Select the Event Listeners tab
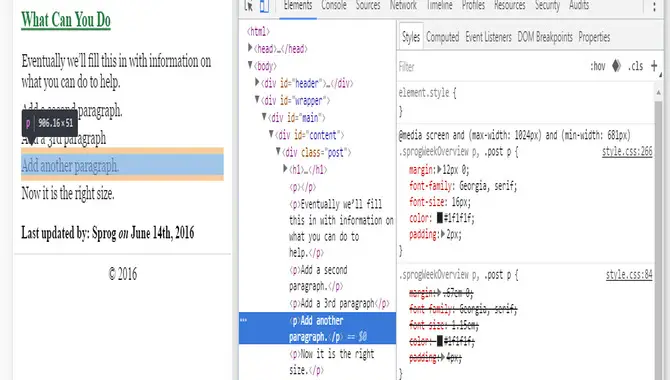 [x=488, y=37]
